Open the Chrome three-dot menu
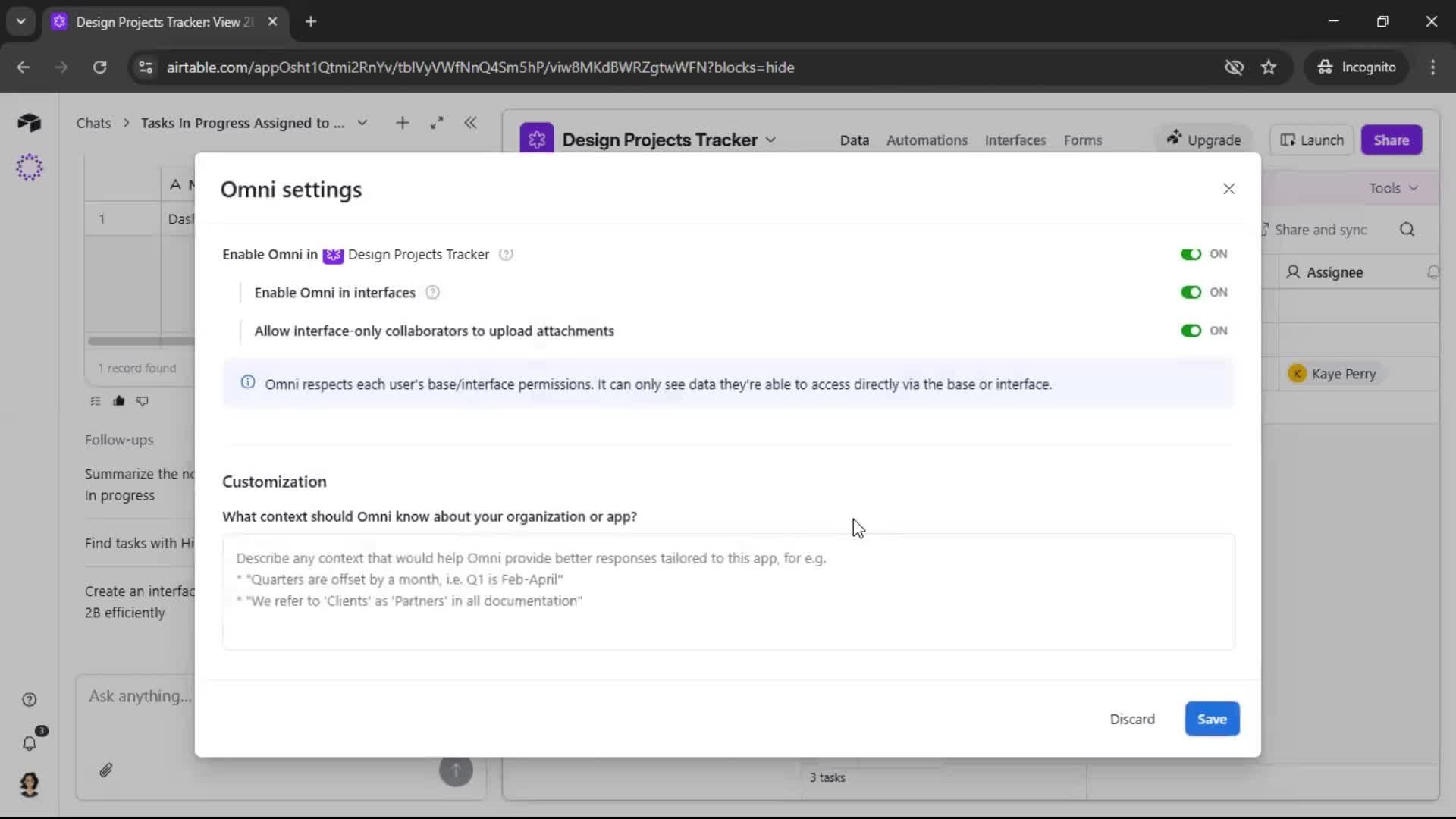1456x819 pixels. tap(1432, 67)
